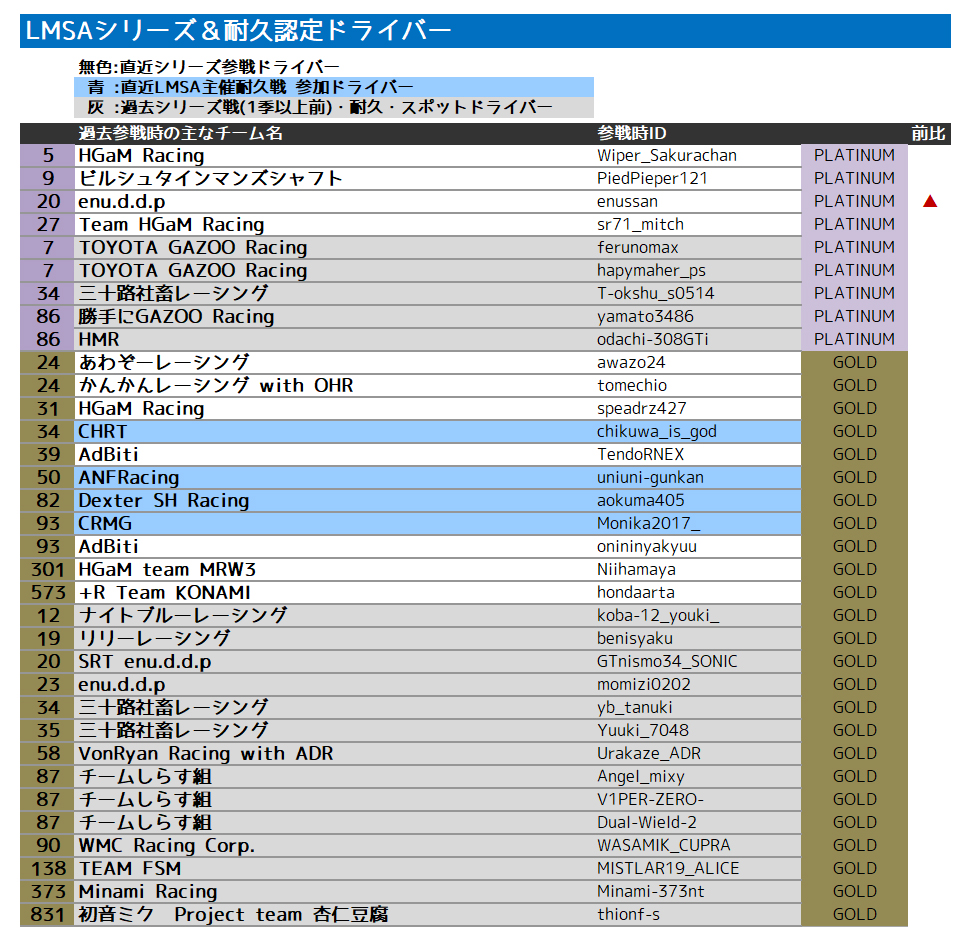Click the Dexter SH Racing team name
Screen dimensions: 974x943
click(x=164, y=501)
